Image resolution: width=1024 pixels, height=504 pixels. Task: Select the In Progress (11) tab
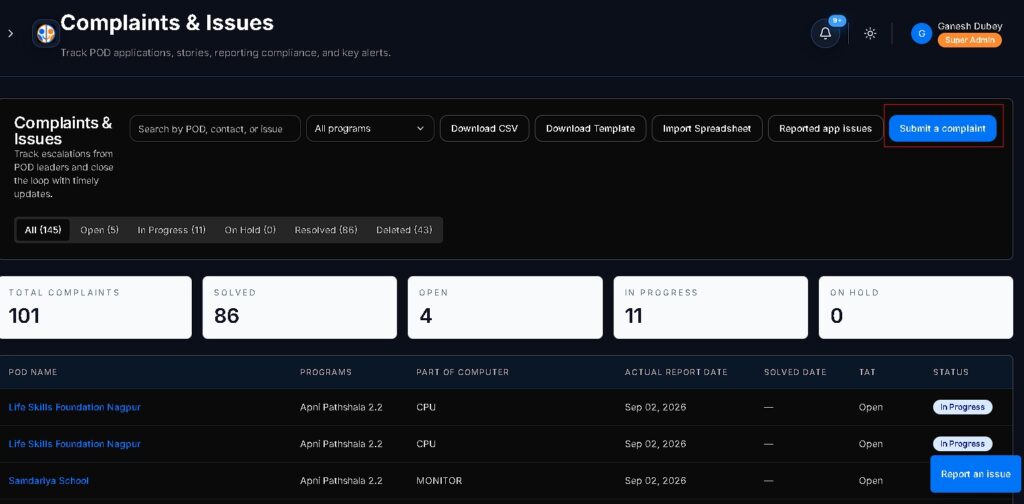point(171,230)
